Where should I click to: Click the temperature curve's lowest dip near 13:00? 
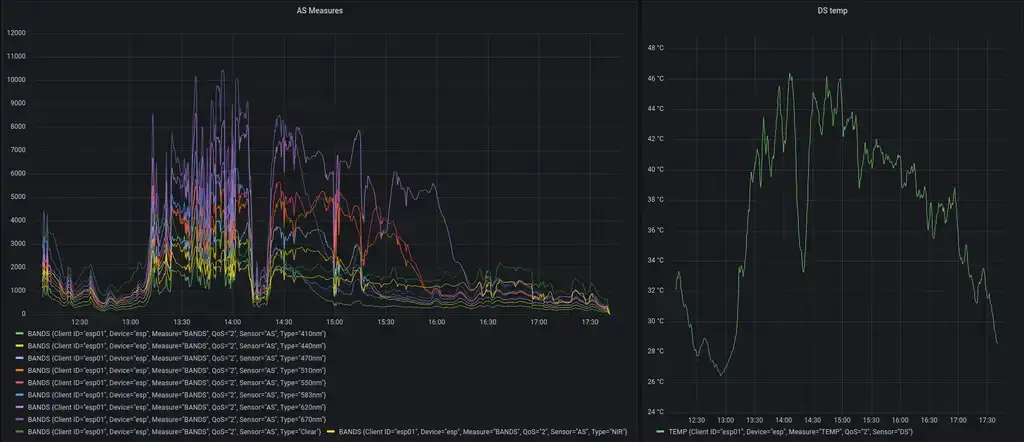tap(719, 375)
